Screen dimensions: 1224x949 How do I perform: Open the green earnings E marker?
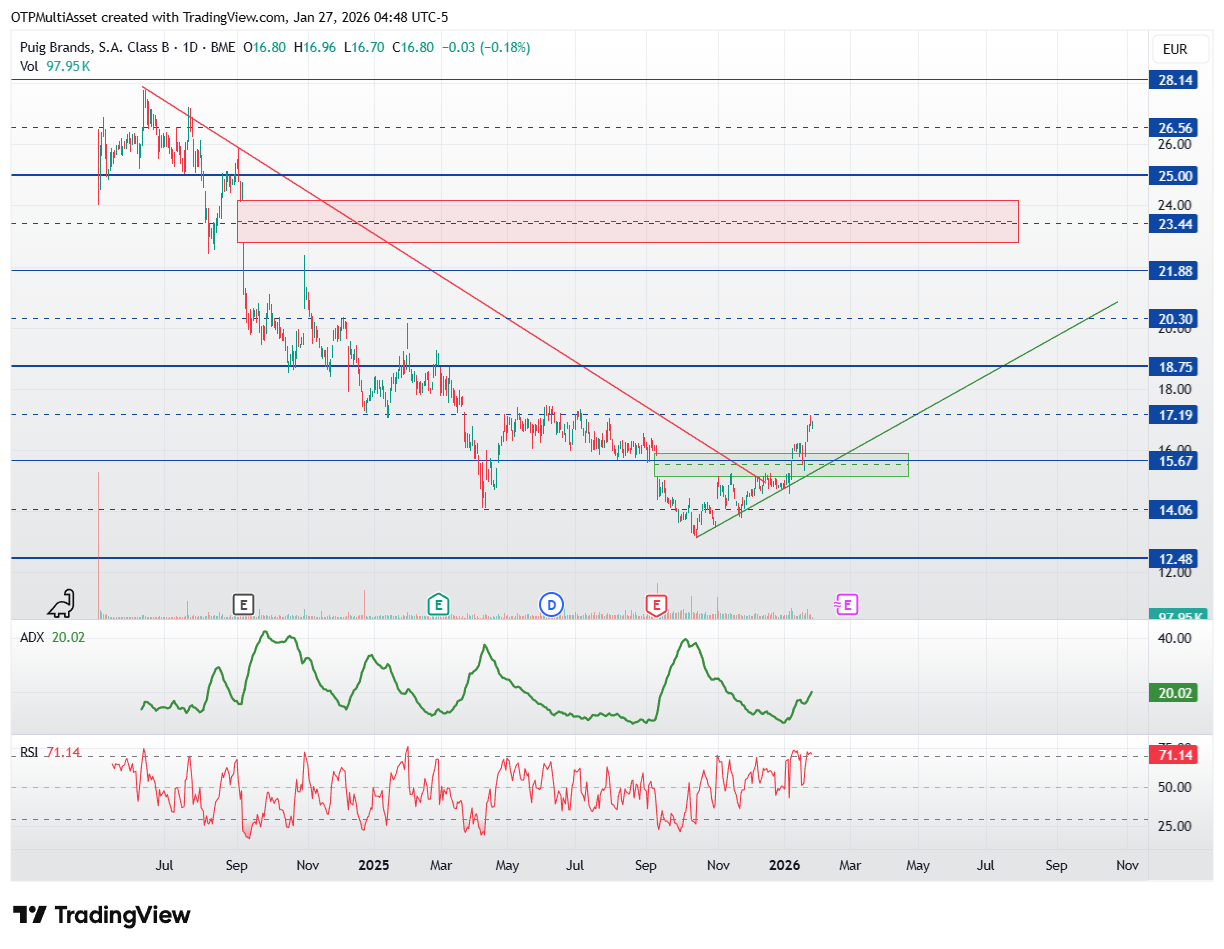pos(437,604)
